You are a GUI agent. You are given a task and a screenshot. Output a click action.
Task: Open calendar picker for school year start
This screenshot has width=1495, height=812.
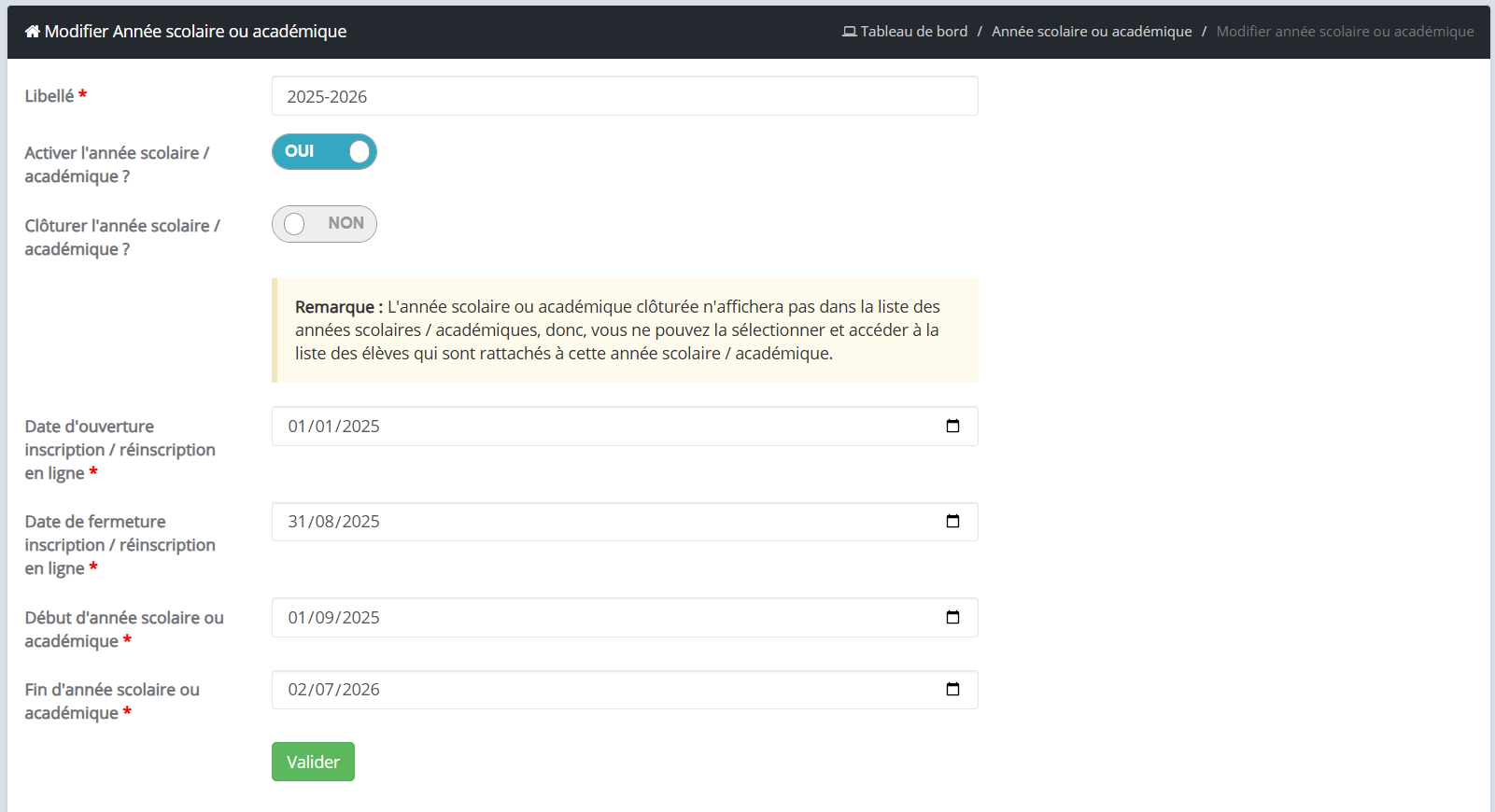[952, 618]
